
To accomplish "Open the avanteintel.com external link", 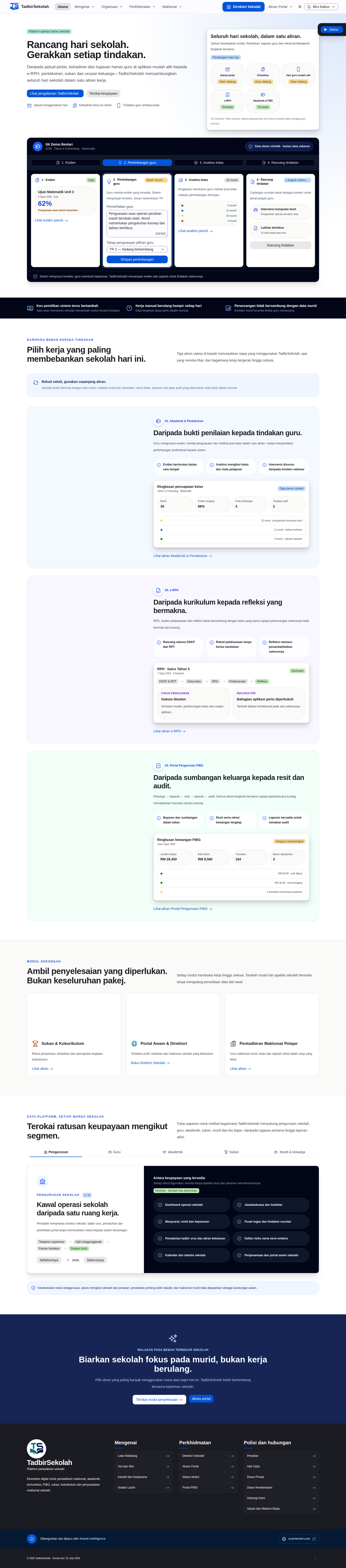I will point(298,1539).
